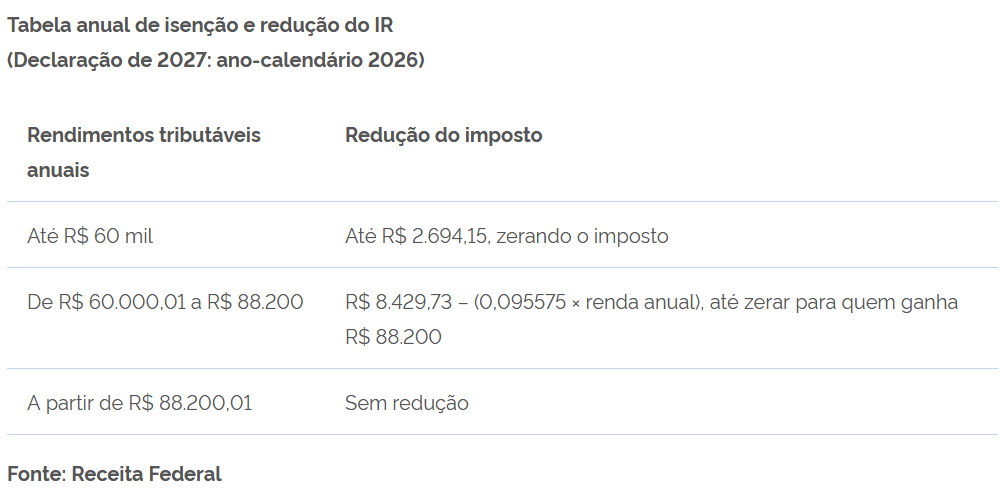Click the "Até R$ 60 mil" cell

(x=89, y=237)
